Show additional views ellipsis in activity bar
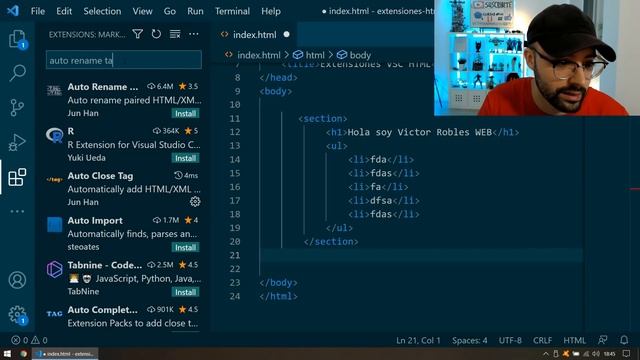Viewport: 640px width, 360px height. 17,211
